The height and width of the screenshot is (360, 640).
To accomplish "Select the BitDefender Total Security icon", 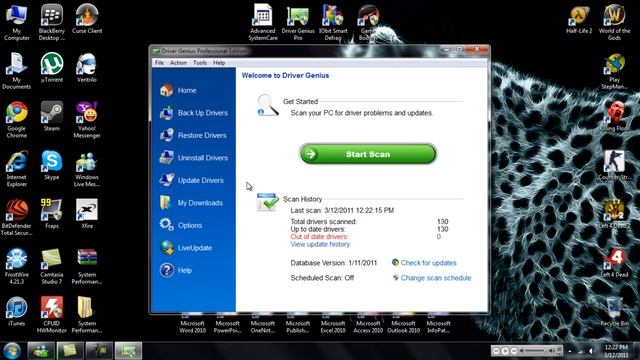I will coord(16,218).
